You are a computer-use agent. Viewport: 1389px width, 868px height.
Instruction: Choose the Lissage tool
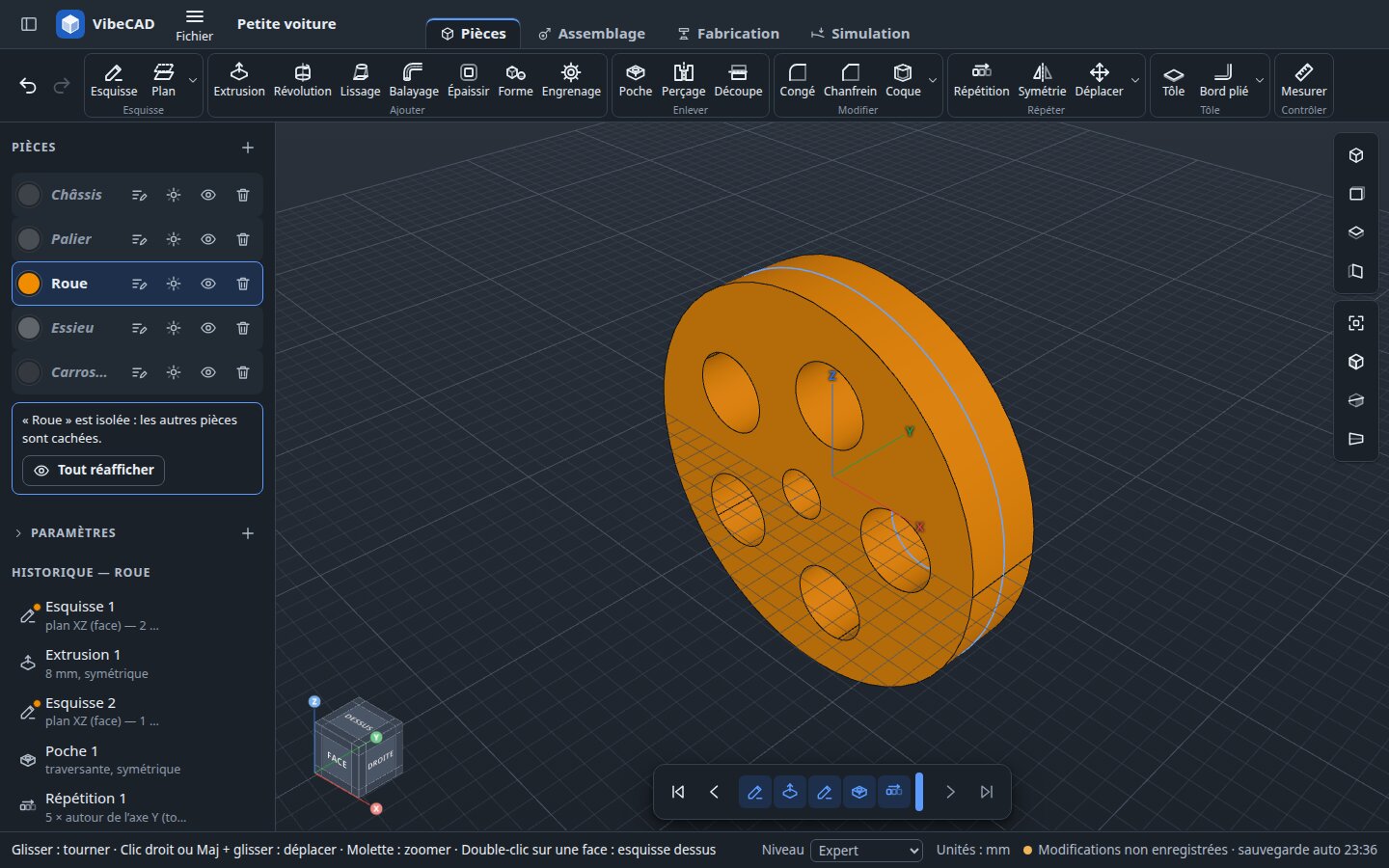(360, 80)
